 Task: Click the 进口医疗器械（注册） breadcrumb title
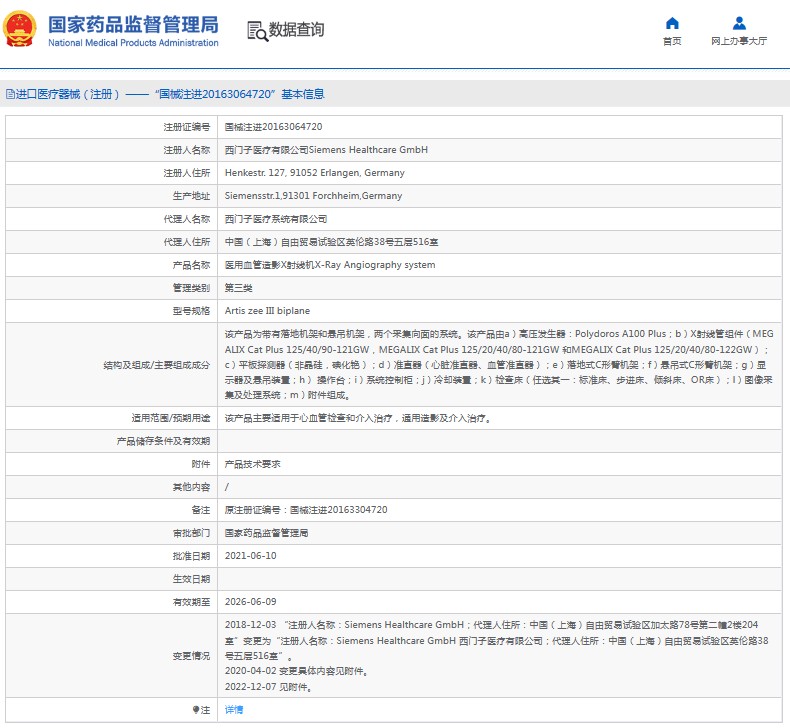coord(68,94)
